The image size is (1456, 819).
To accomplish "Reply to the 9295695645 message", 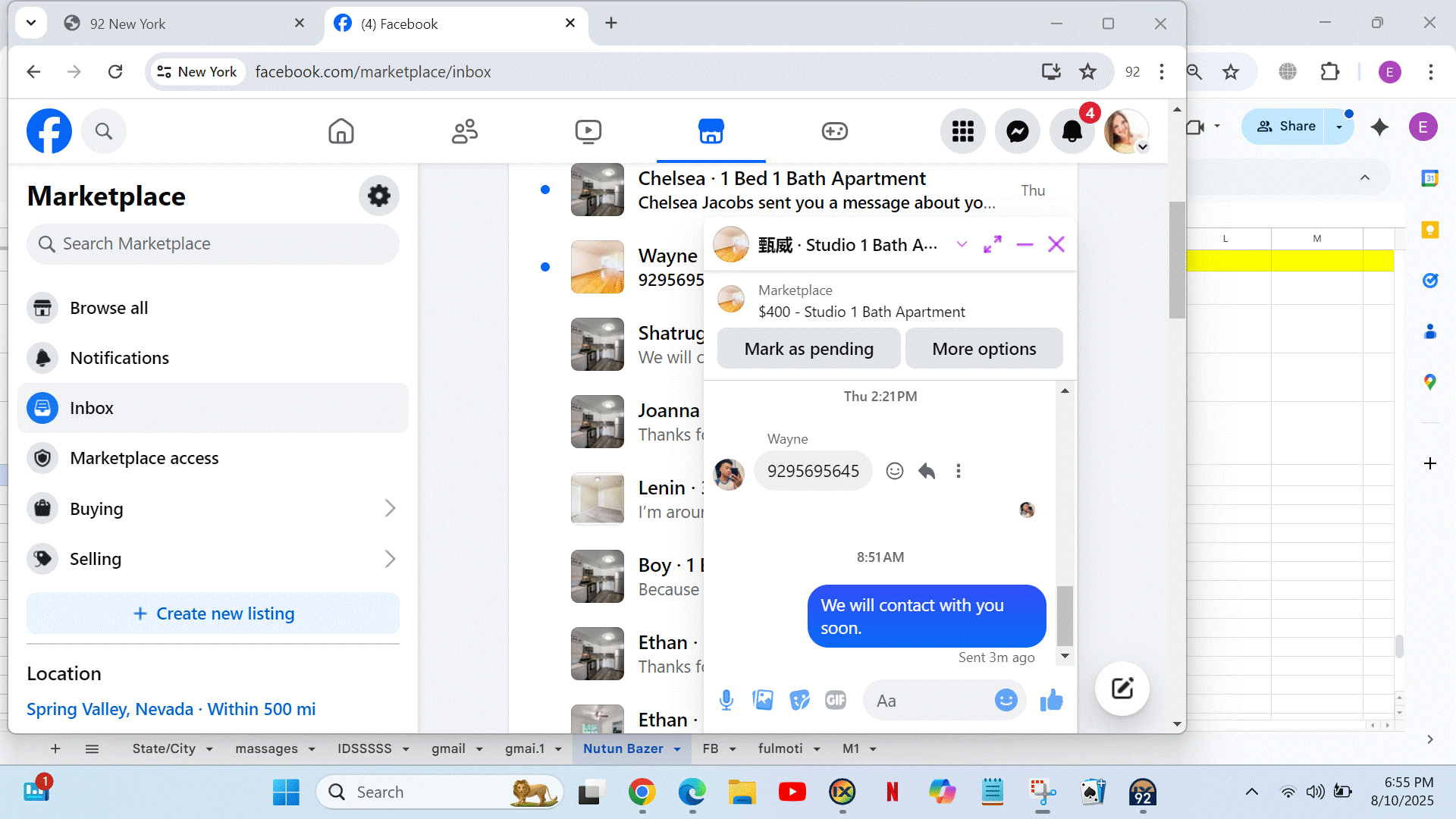I will [927, 471].
